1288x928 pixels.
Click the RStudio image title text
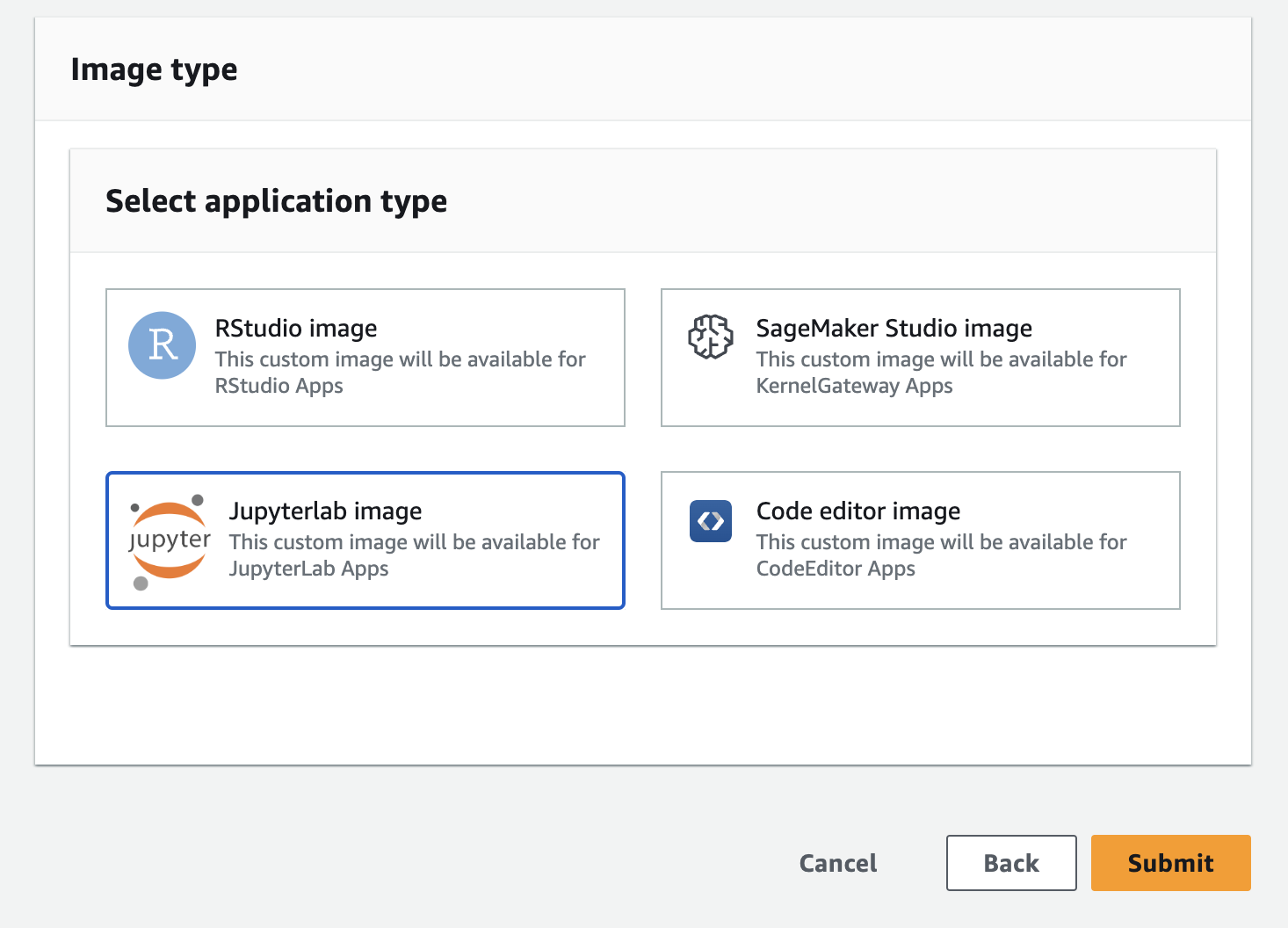point(296,328)
